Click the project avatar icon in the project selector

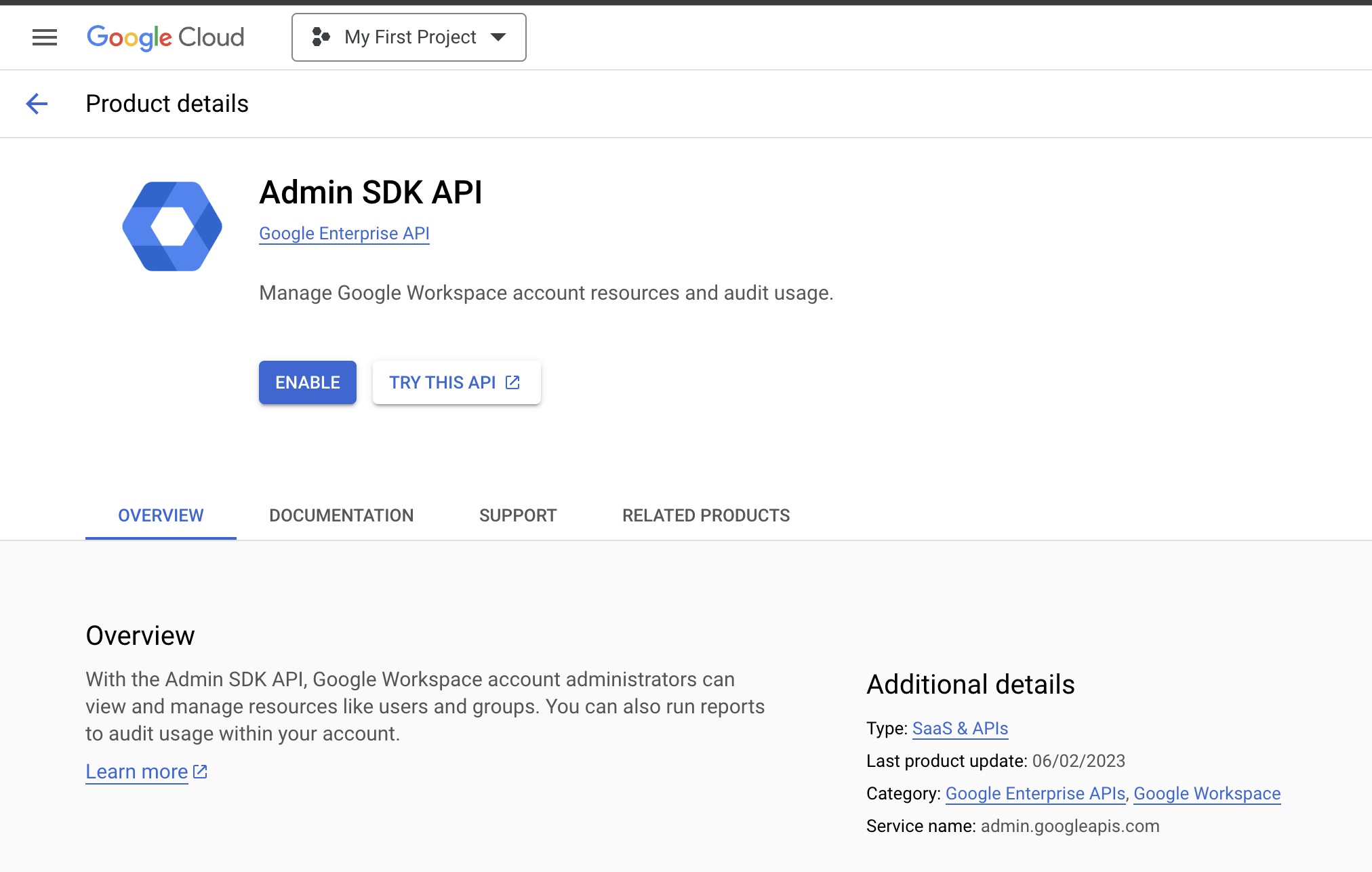[320, 37]
